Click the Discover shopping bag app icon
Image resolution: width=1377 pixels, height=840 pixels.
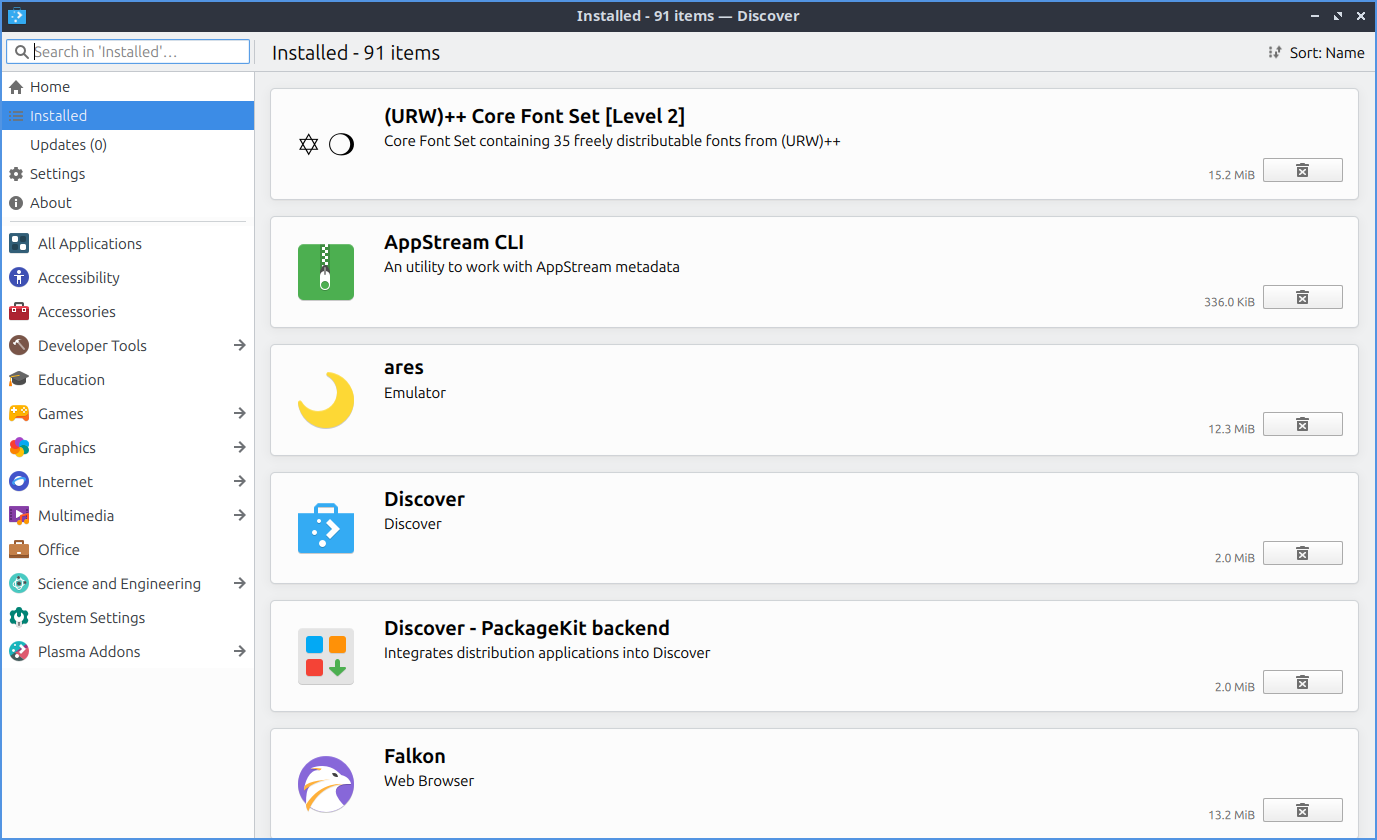[x=326, y=528]
